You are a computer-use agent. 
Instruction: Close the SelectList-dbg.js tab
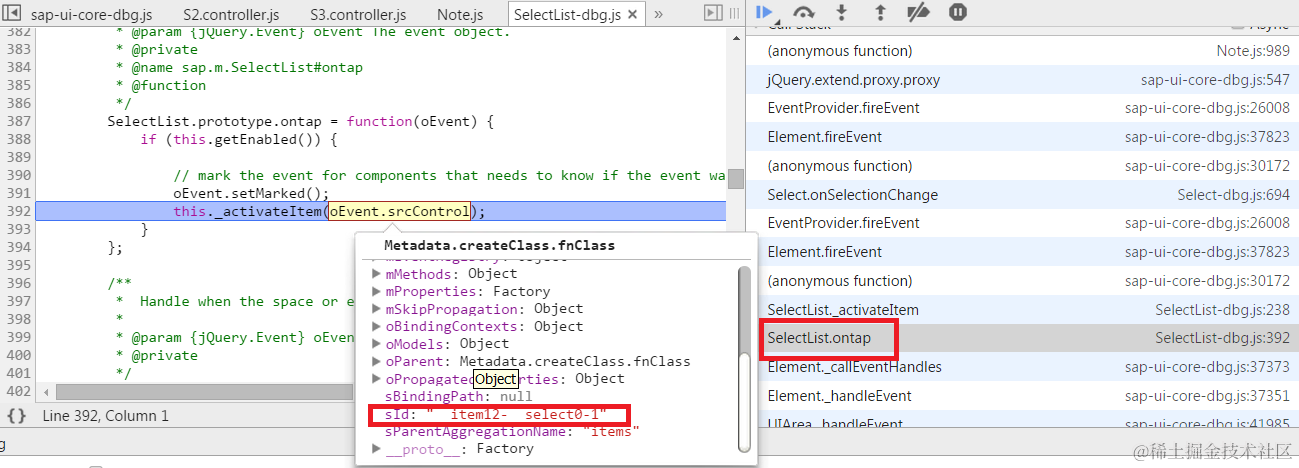tap(633, 15)
